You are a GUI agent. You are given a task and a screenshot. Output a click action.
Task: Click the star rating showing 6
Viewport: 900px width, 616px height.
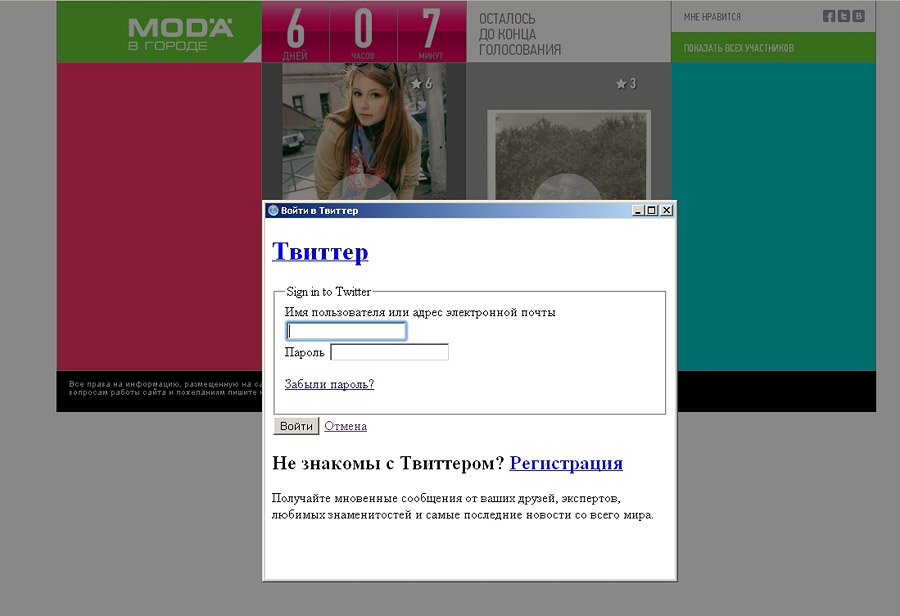click(421, 84)
